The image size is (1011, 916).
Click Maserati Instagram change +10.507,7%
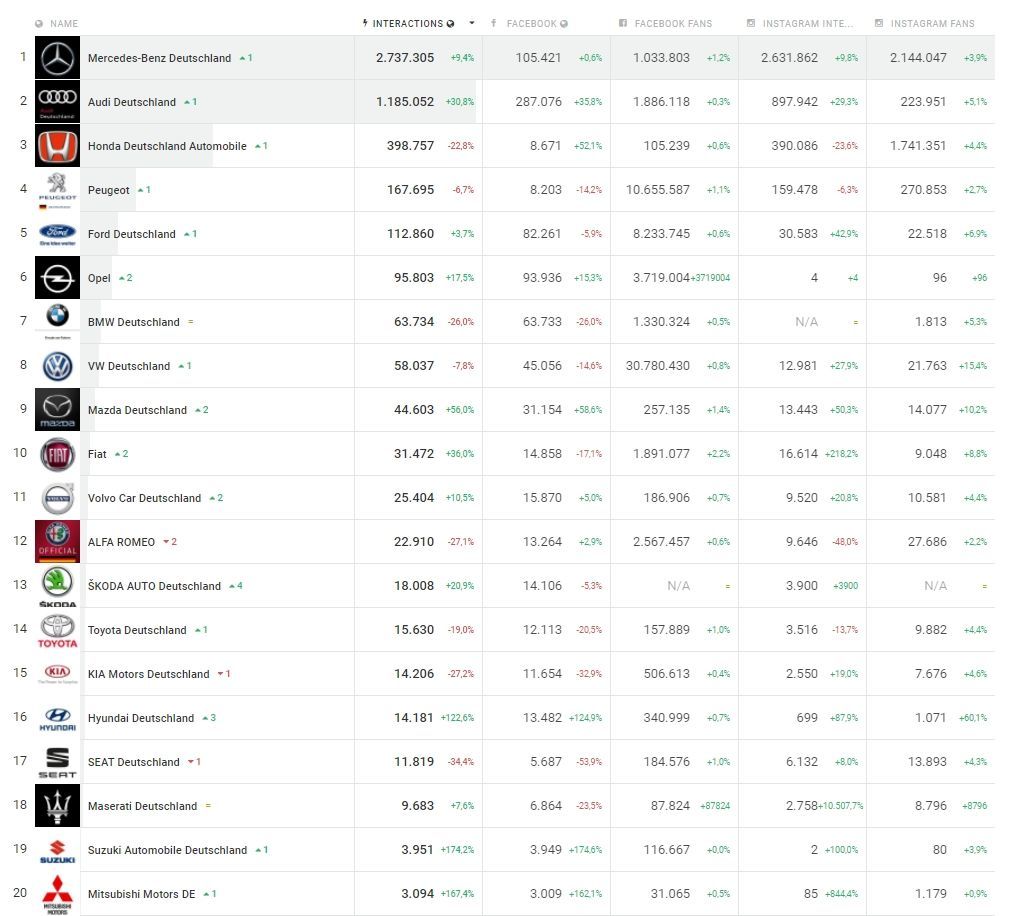click(x=840, y=806)
